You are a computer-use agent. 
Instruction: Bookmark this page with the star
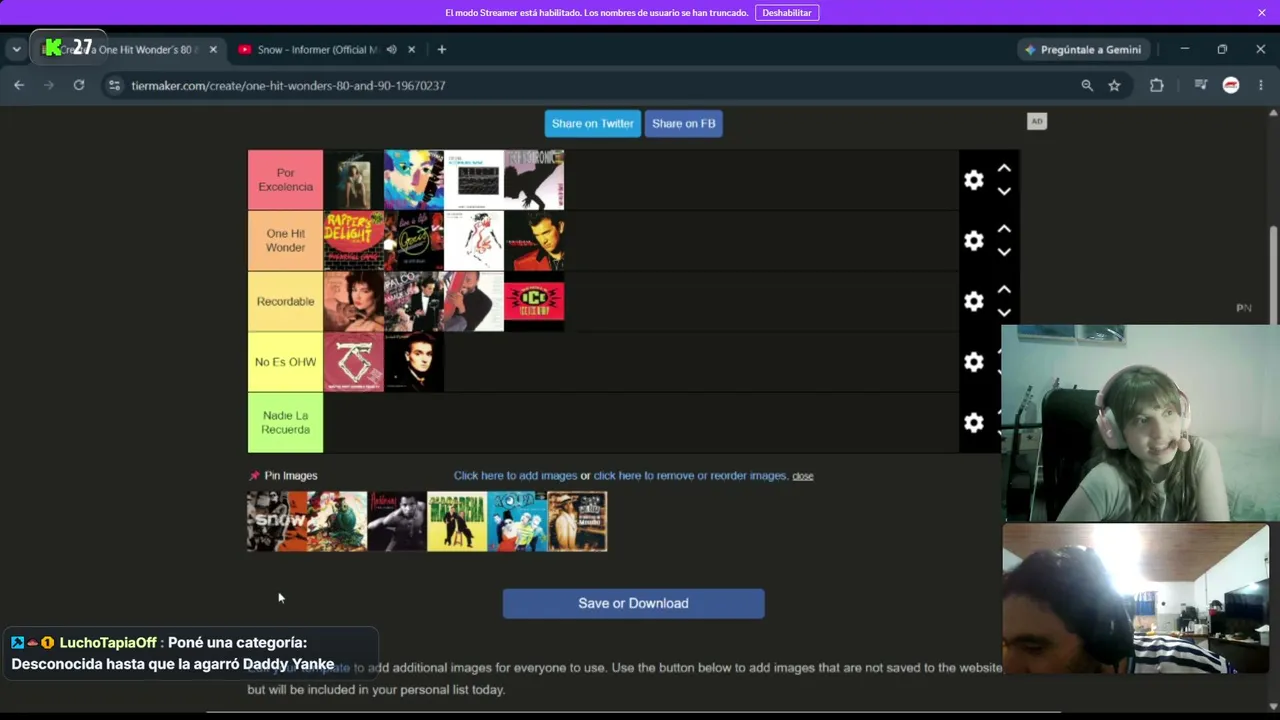[1114, 86]
